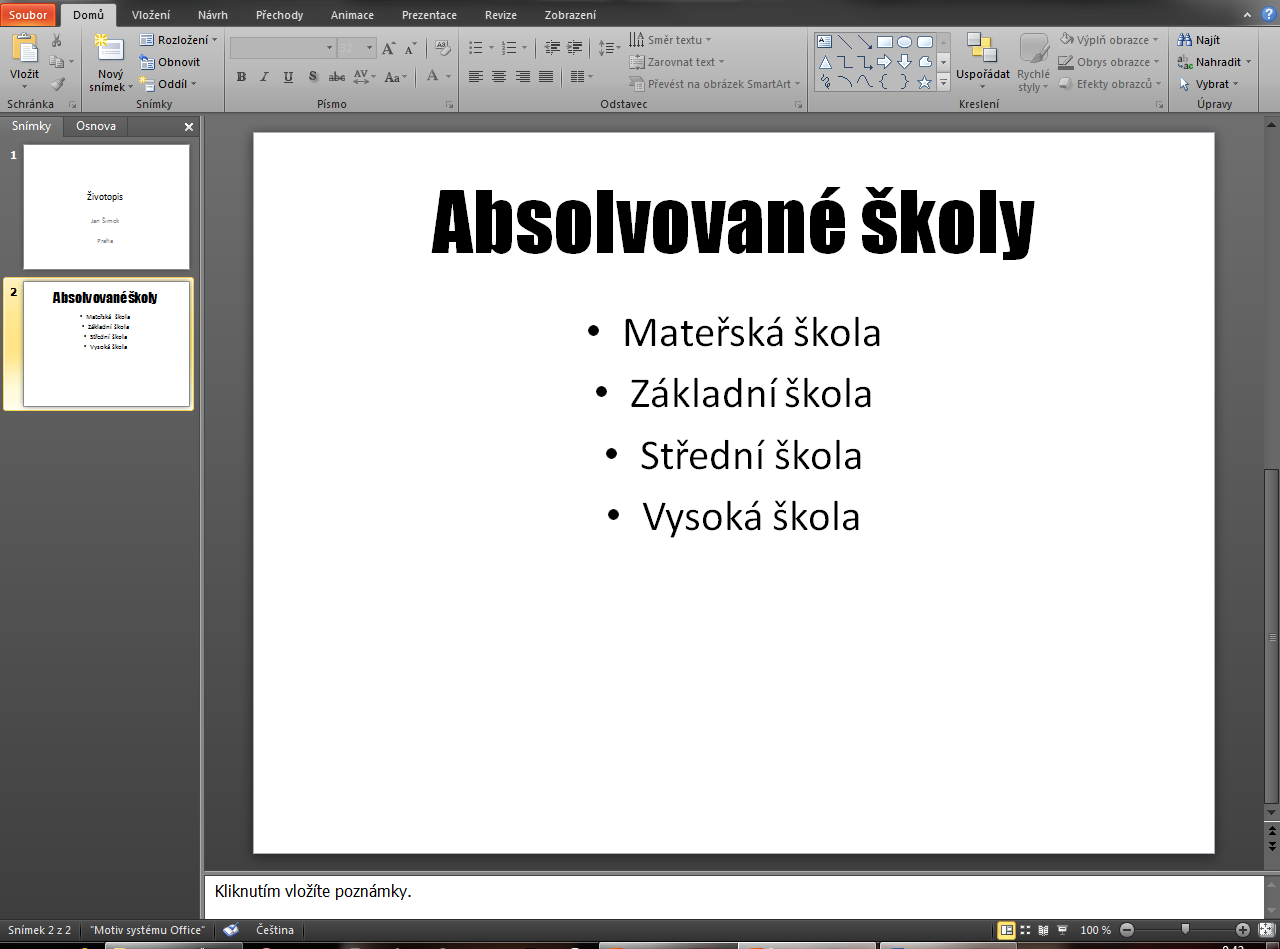Open the PowerPoint Help question mark

coord(1268,13)
